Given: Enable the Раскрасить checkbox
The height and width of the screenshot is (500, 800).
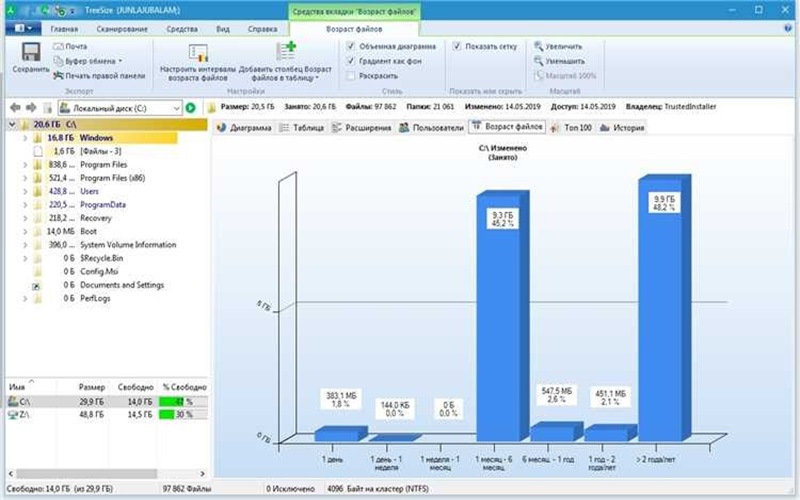Looking at the screenshot, I should pos(351,75).
